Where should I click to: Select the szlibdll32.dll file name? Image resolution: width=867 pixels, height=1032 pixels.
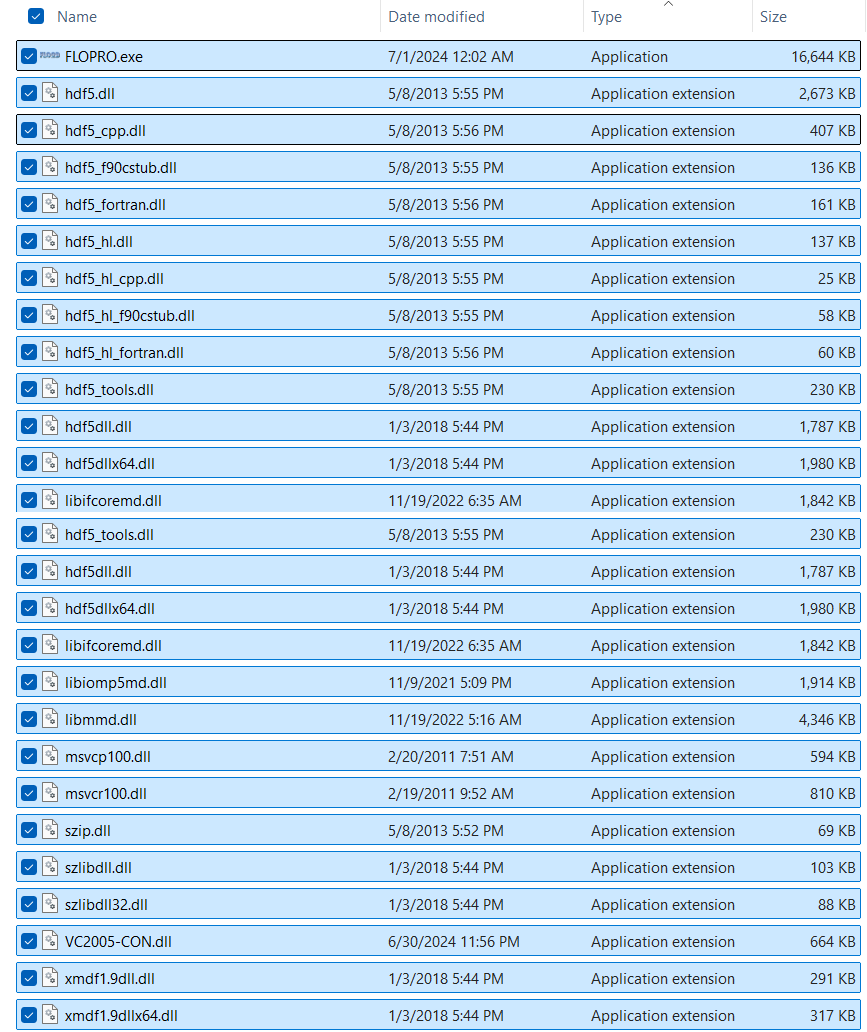point(106,905)
